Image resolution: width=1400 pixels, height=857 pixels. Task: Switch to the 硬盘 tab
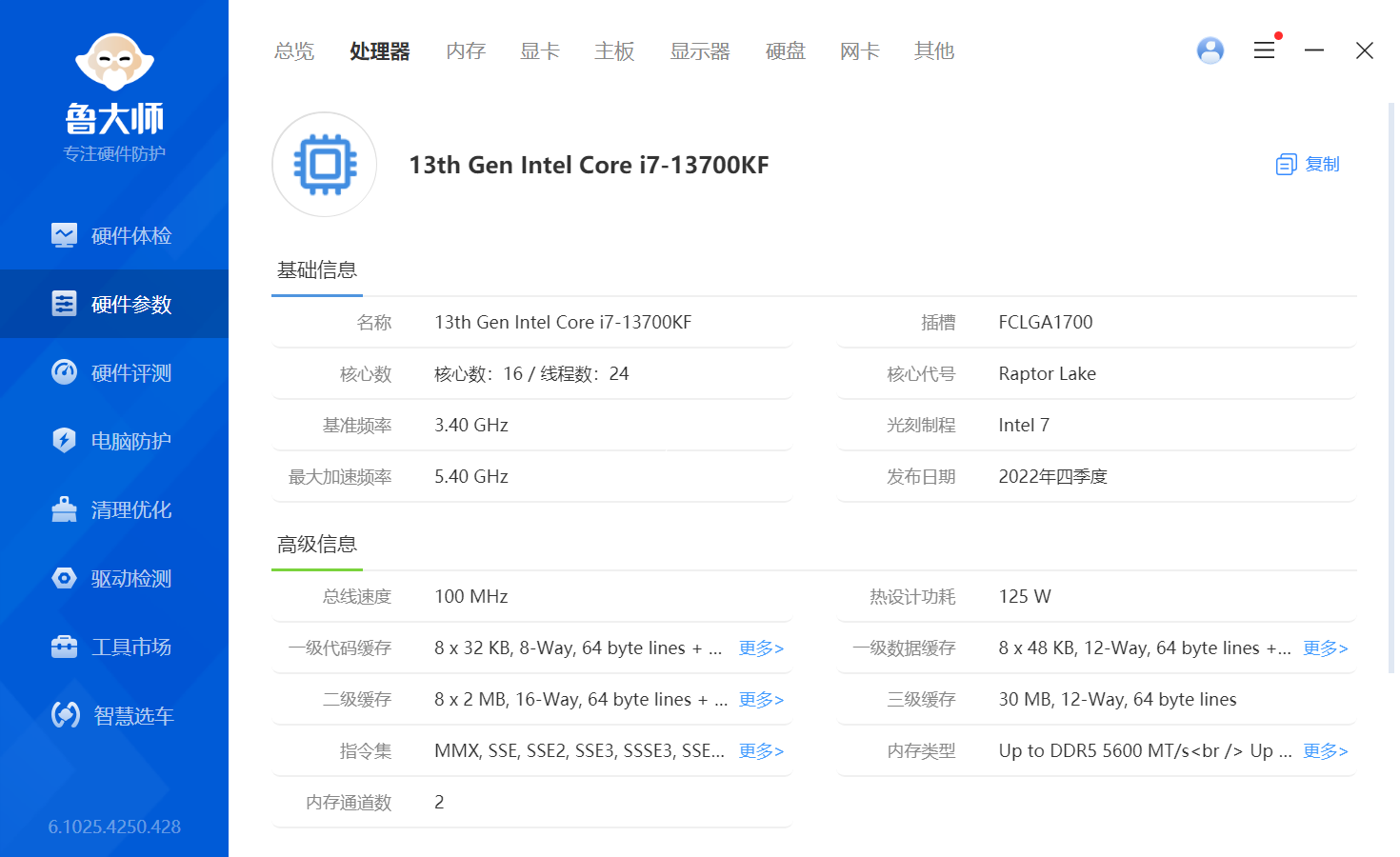(x=786, y=50)
